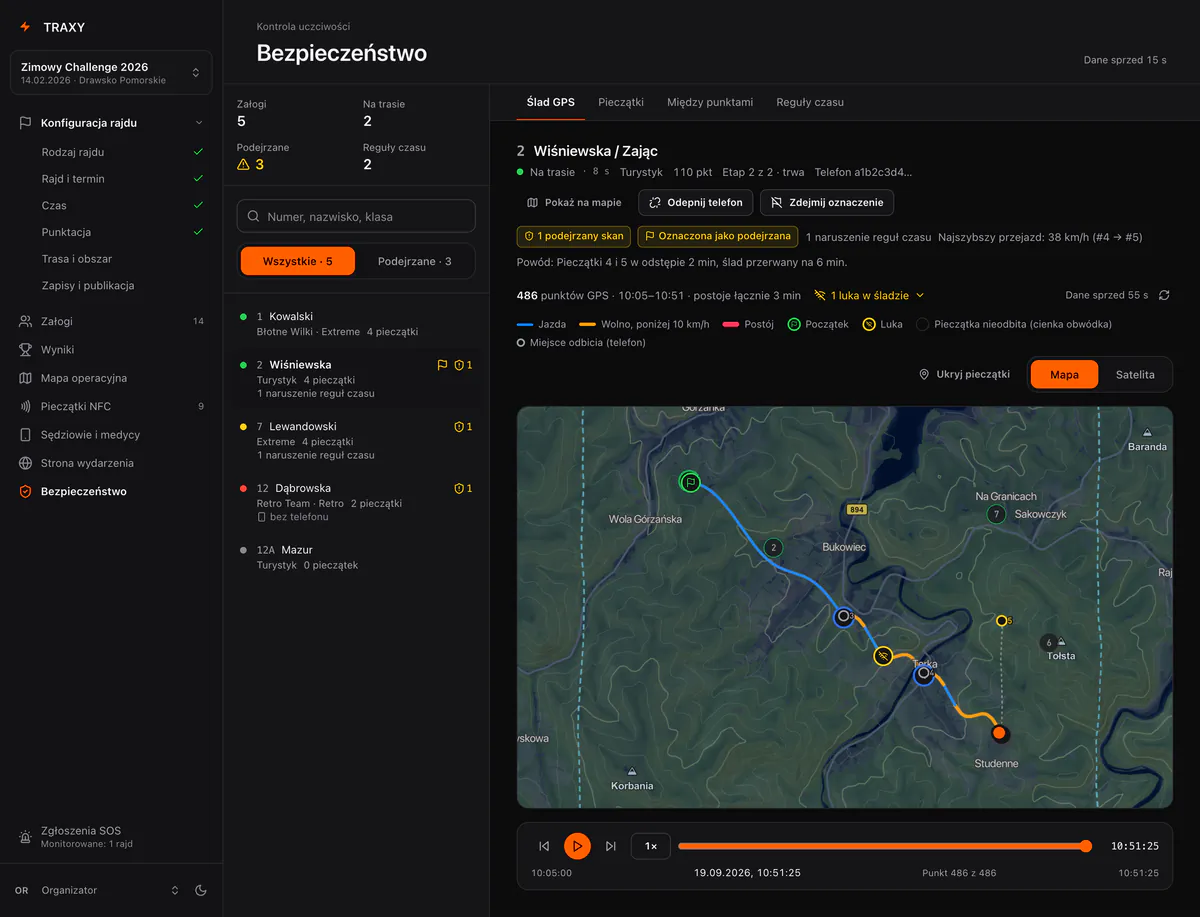Open Mapa operacyjna in sidebar

pos(111,378)
